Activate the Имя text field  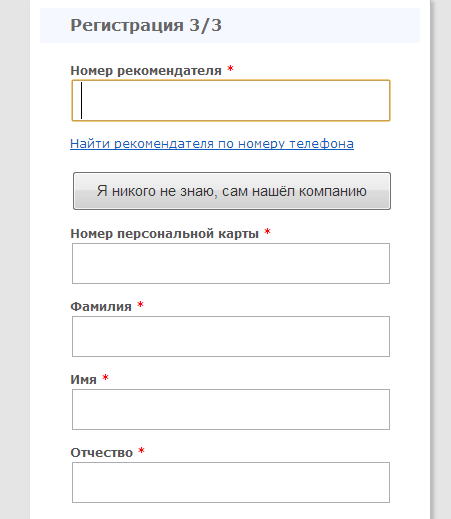click(231, 409)
